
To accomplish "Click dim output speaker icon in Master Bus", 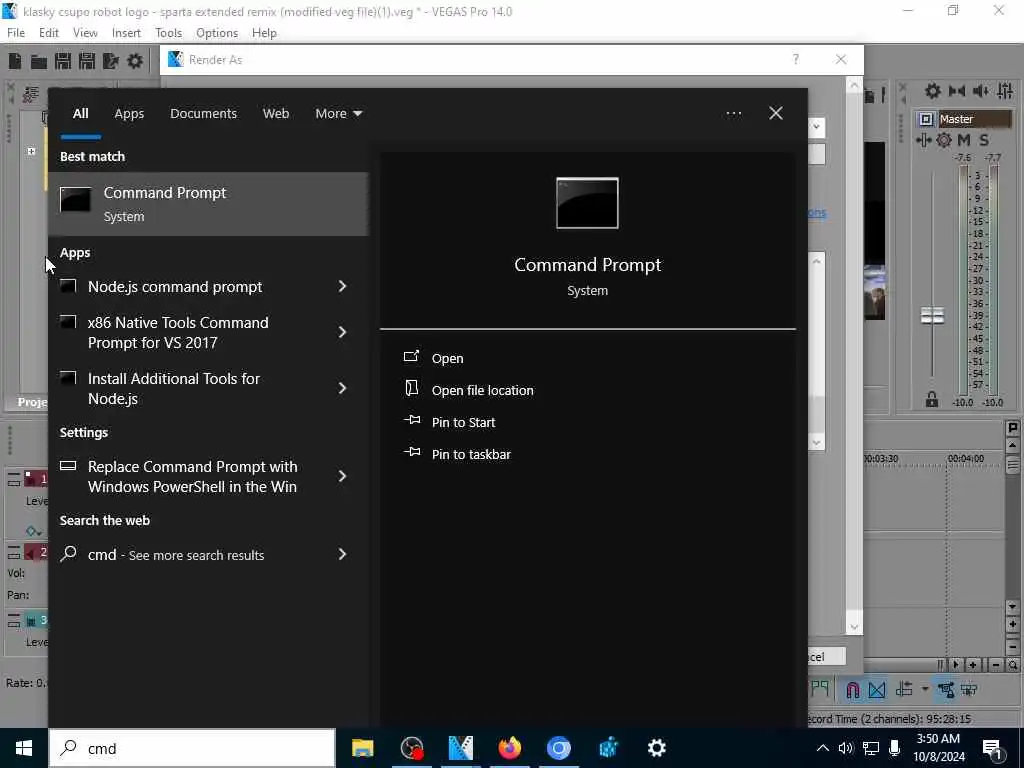I will point(980,91).
